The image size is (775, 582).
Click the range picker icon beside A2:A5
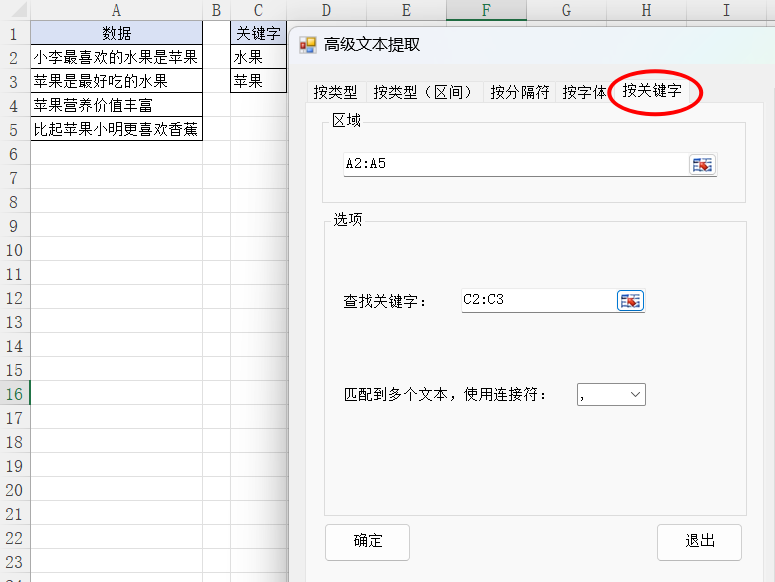tap(702, 165)
